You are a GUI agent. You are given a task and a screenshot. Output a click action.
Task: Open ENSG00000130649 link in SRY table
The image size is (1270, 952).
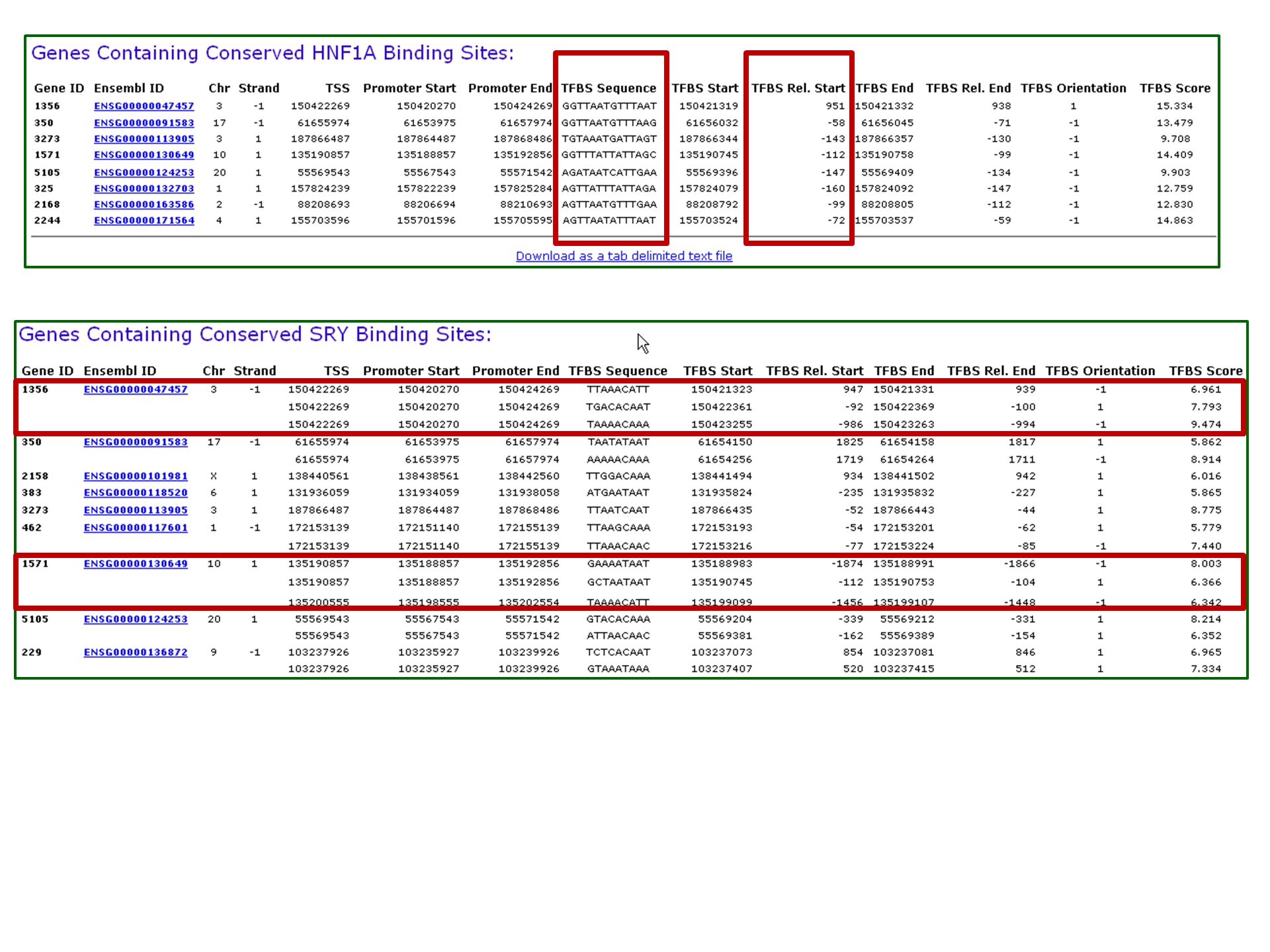click(x=135, y=564)
